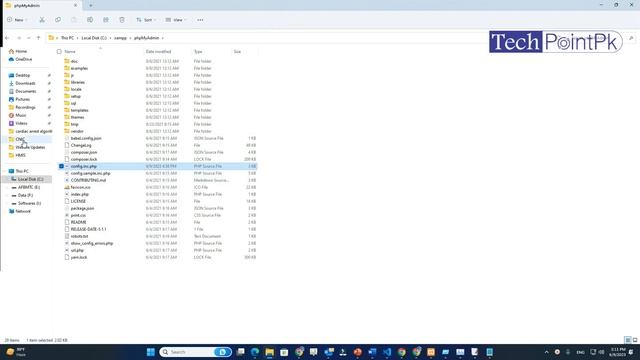The width and height of the screenshot is (640, 360).
Task: Open Task View on the taskbar
Action: 240,352
